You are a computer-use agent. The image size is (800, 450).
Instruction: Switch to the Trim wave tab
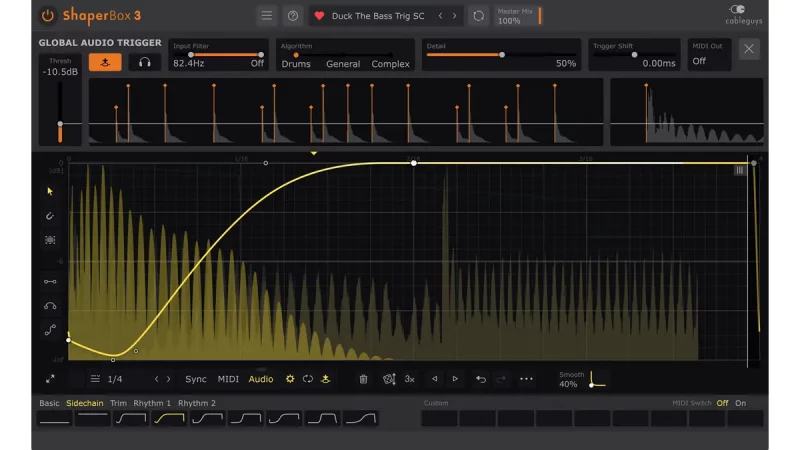tap(118, 403)
